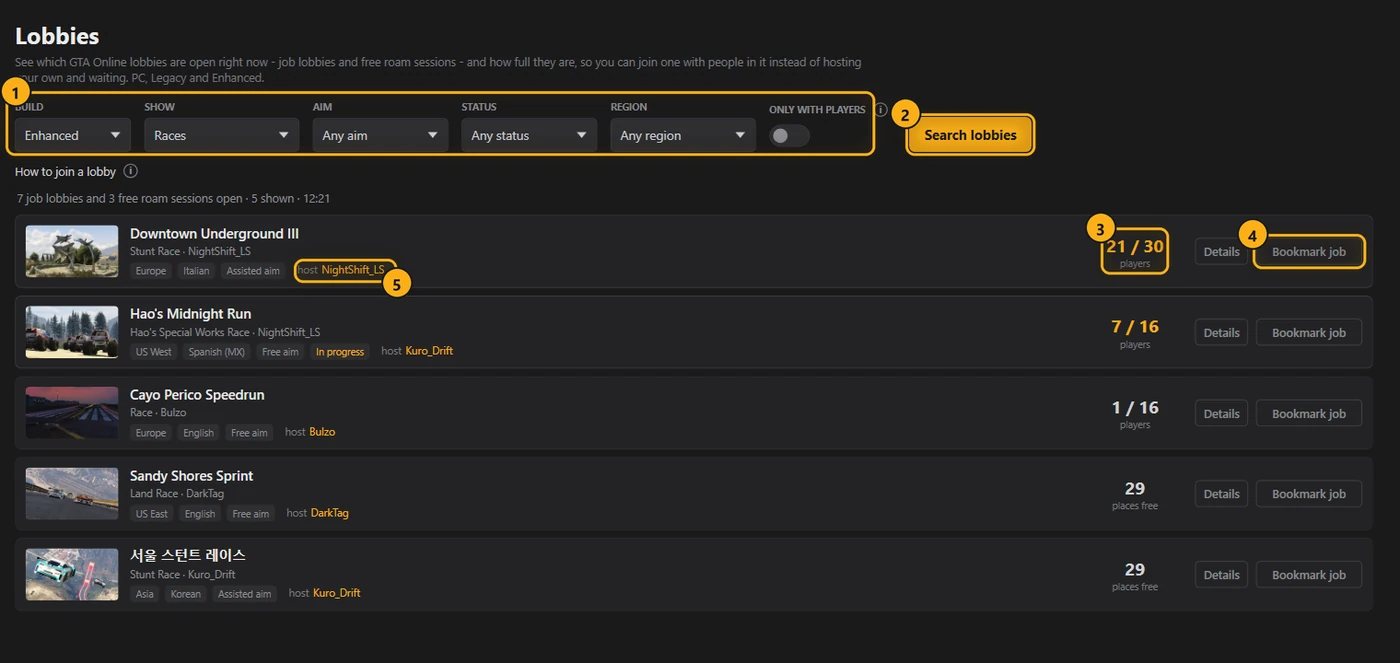Open host link Bulzo on Cayo Perico Speedrun
This screenshot has width=1400, height=663.
pos(322,432)
